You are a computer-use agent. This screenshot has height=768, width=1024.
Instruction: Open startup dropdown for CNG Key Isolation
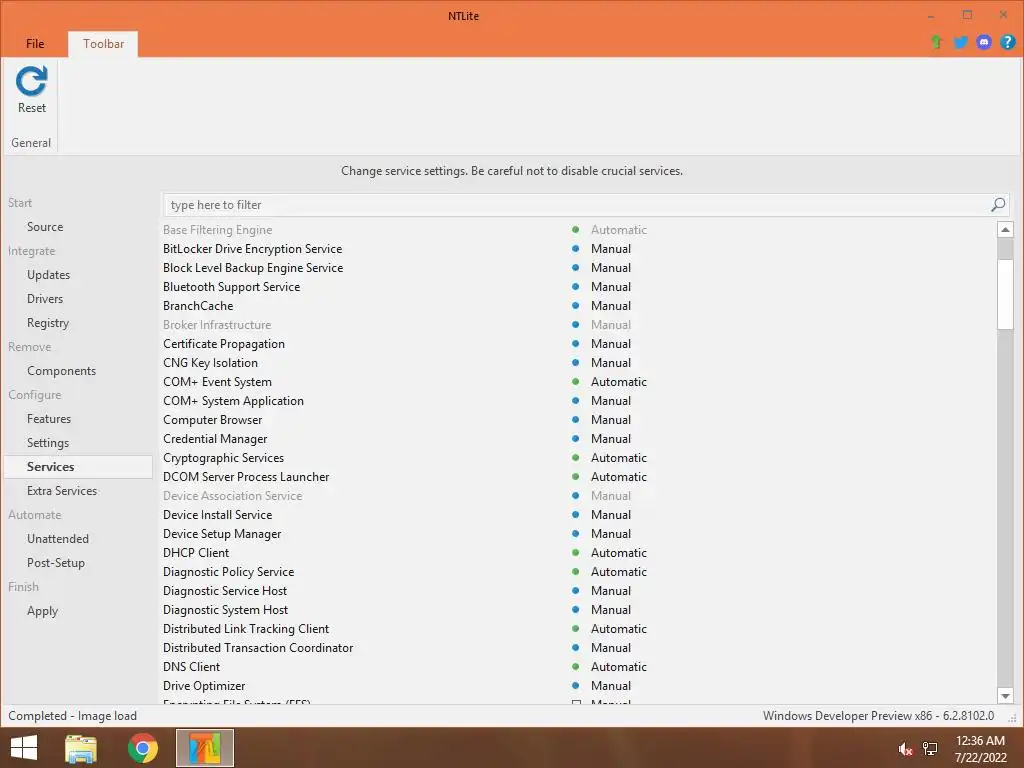point(611,362)
